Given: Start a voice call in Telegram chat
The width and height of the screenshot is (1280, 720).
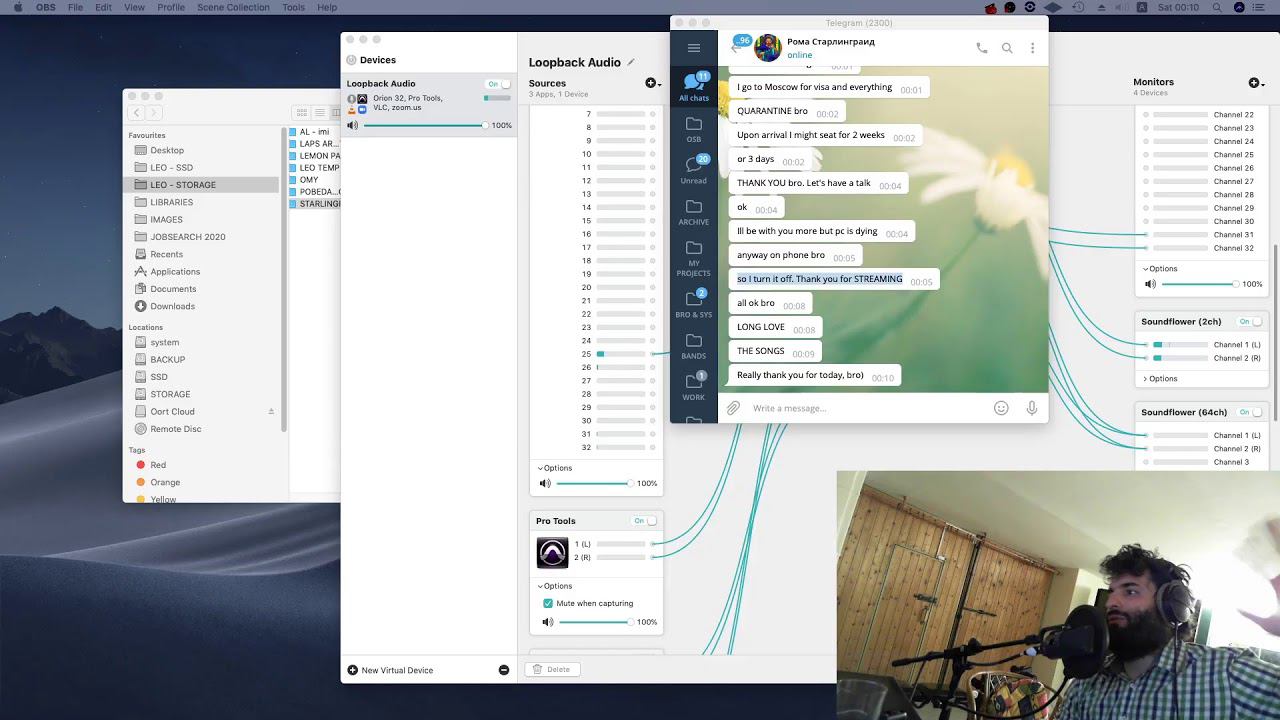Looking at the screenshot, I should 982,48.
